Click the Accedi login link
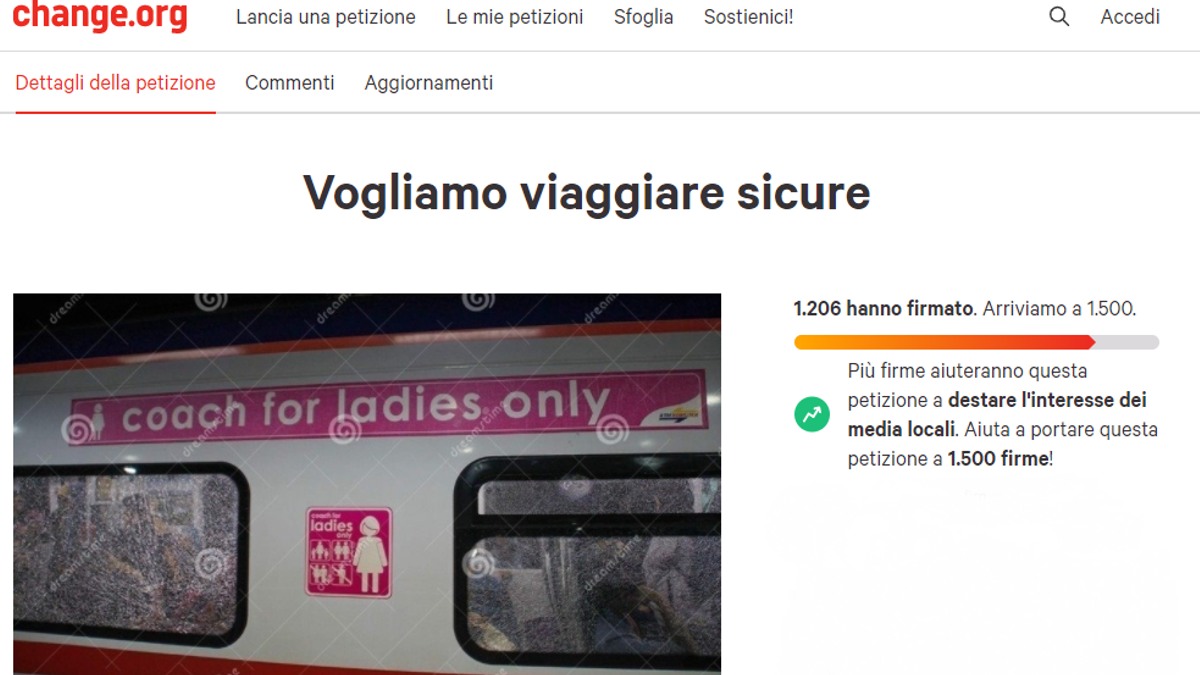The height and width of the screenshot is (675, 1200). 1130,17
